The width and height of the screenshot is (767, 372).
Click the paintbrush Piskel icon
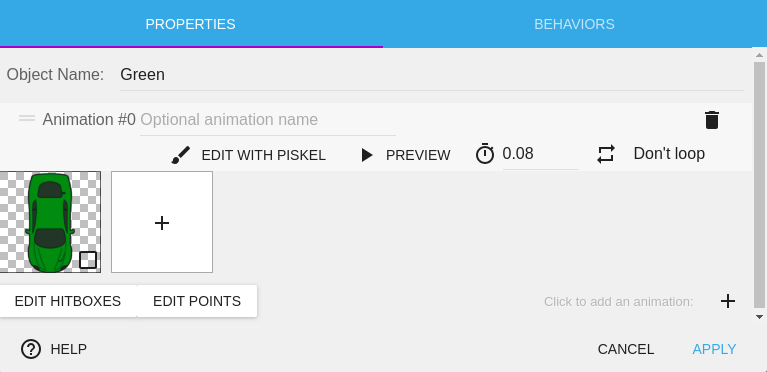pos(181,155)
